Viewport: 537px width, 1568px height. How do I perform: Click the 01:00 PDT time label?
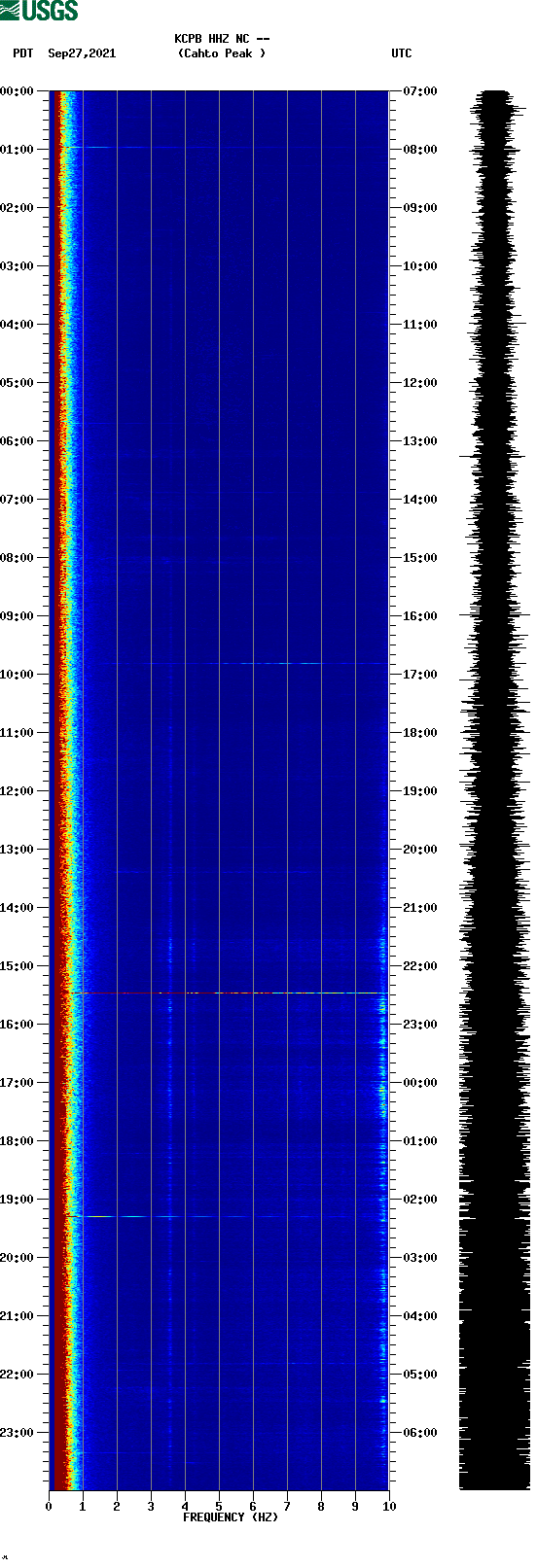coord(18,150)
